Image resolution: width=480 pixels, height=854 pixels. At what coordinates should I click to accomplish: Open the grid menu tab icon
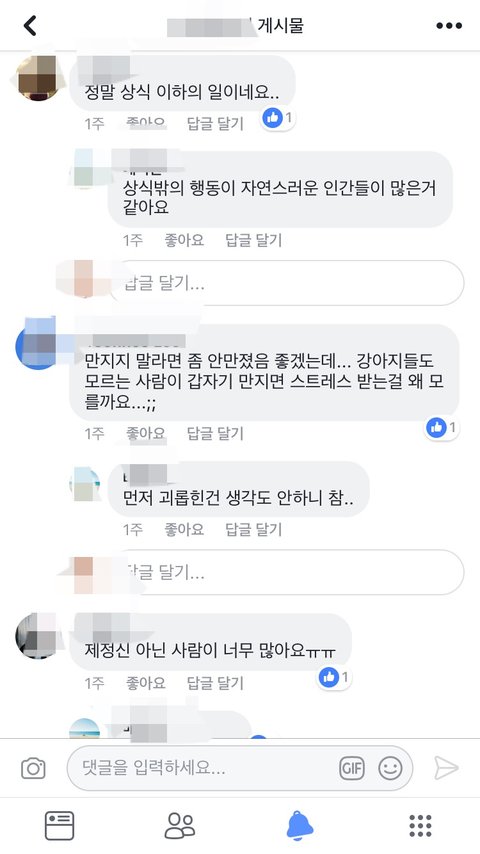click(420, 826)
